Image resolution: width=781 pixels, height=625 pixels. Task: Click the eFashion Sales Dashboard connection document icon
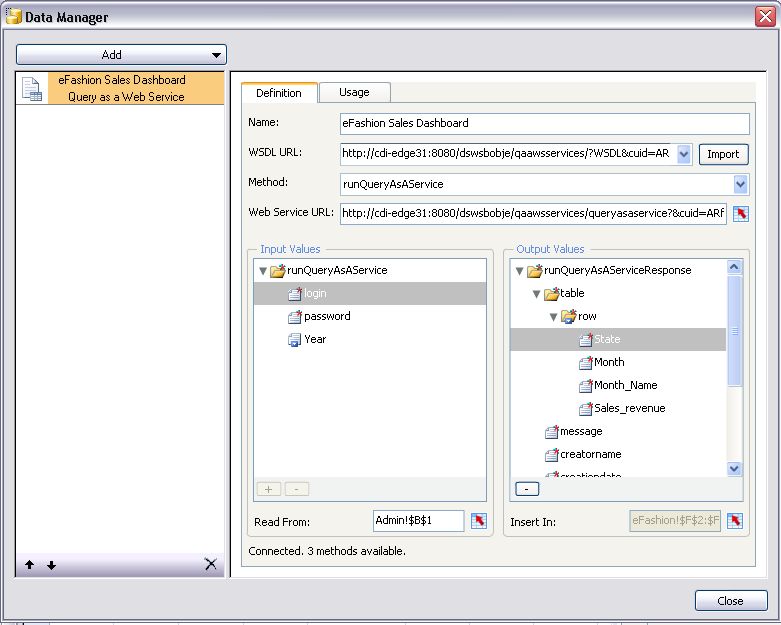coord(31,89)
